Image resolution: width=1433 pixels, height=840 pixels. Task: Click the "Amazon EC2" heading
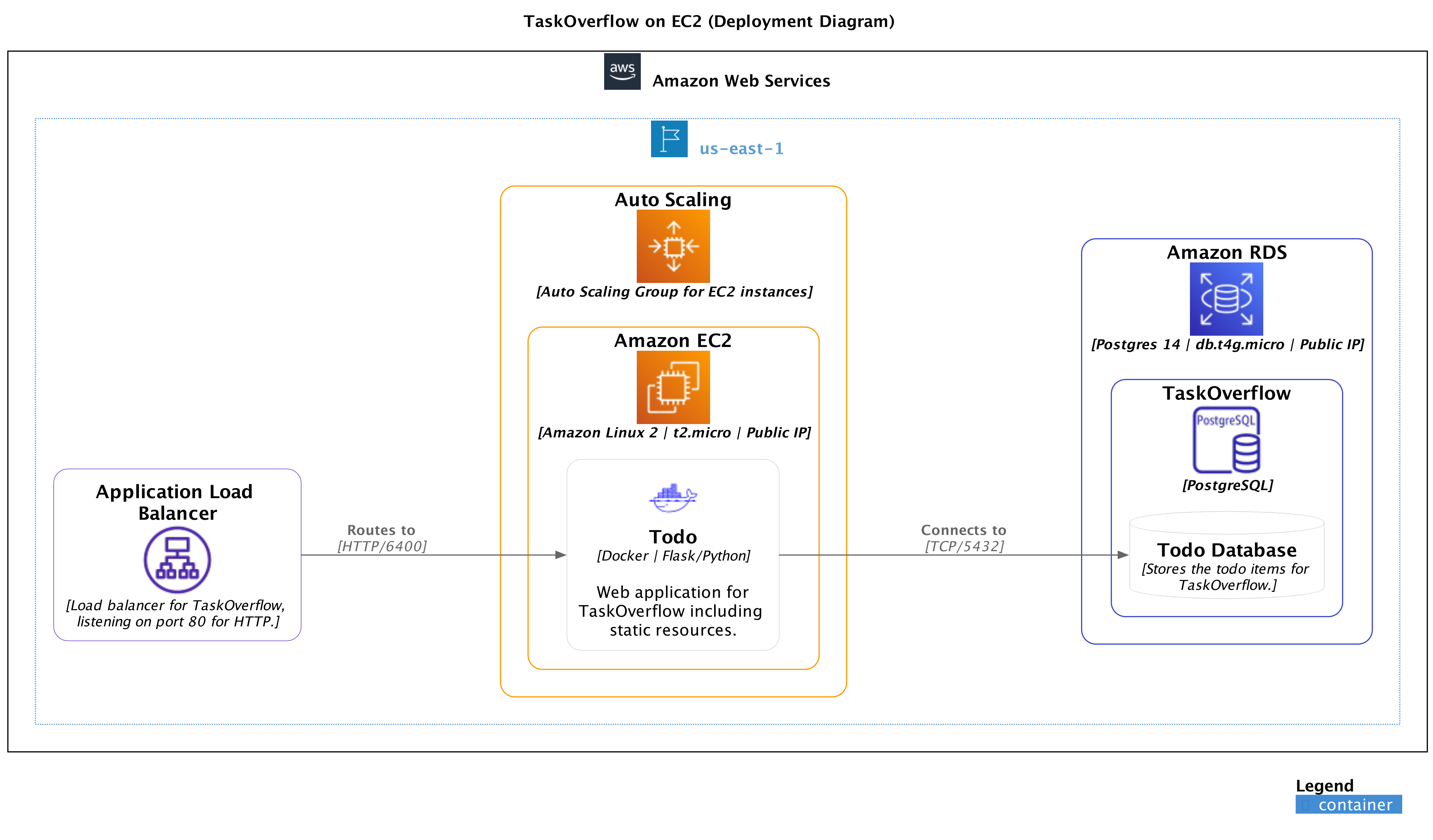pos(673,340)
